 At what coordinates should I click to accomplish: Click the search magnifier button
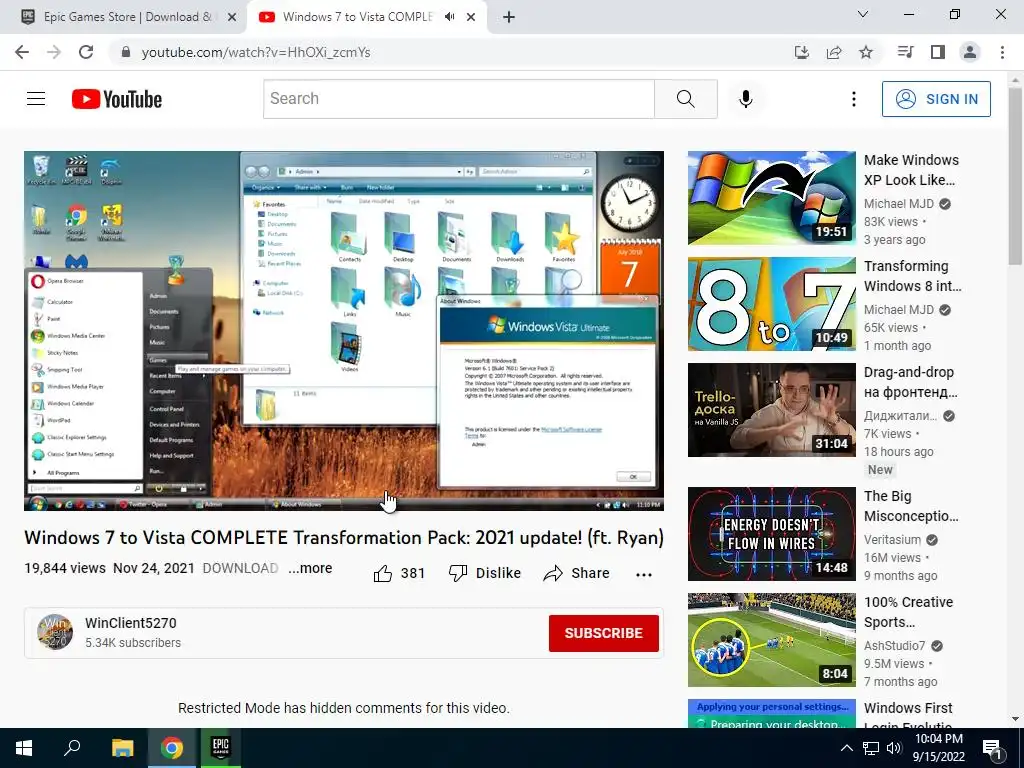(686, 99)
